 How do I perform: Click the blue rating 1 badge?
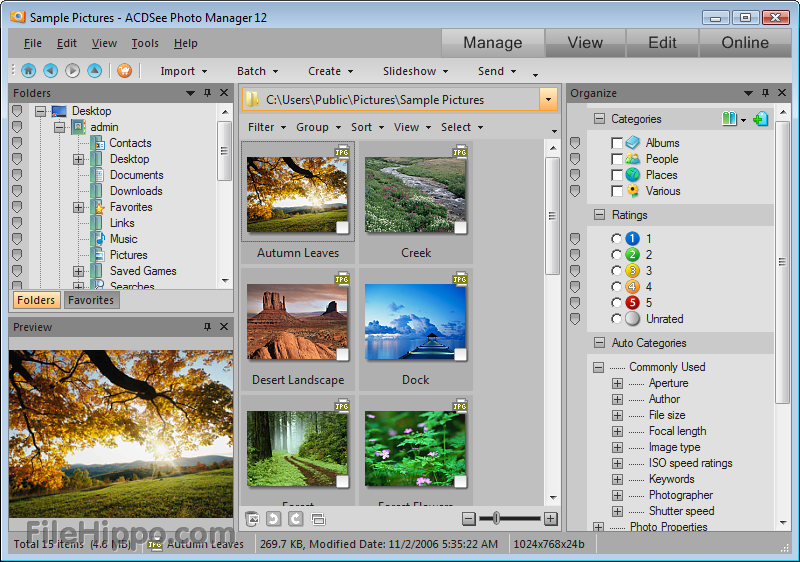click(x=632, y=239)
